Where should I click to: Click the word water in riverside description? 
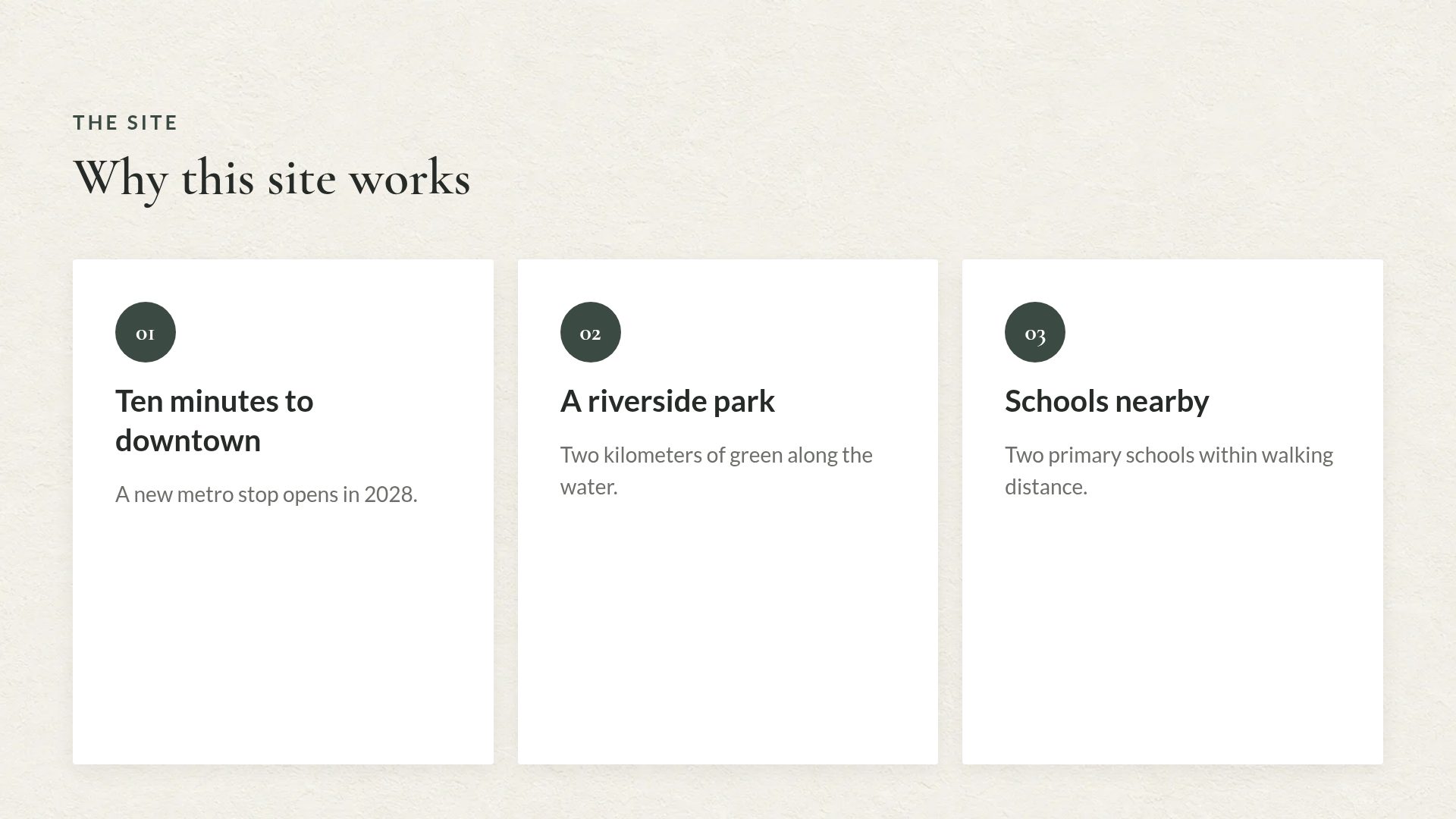(x=588, y=487)
